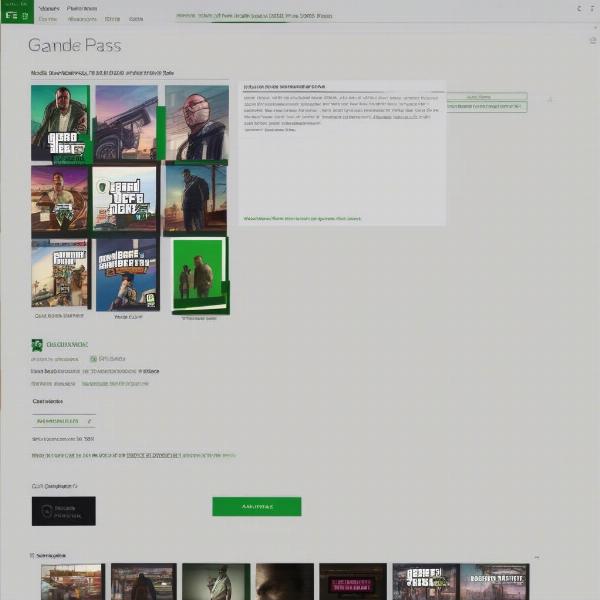Screen dimensions: 600x600
Task: Select the bottom strip thumbnail with pink neon sign
Action: [353, 582]
